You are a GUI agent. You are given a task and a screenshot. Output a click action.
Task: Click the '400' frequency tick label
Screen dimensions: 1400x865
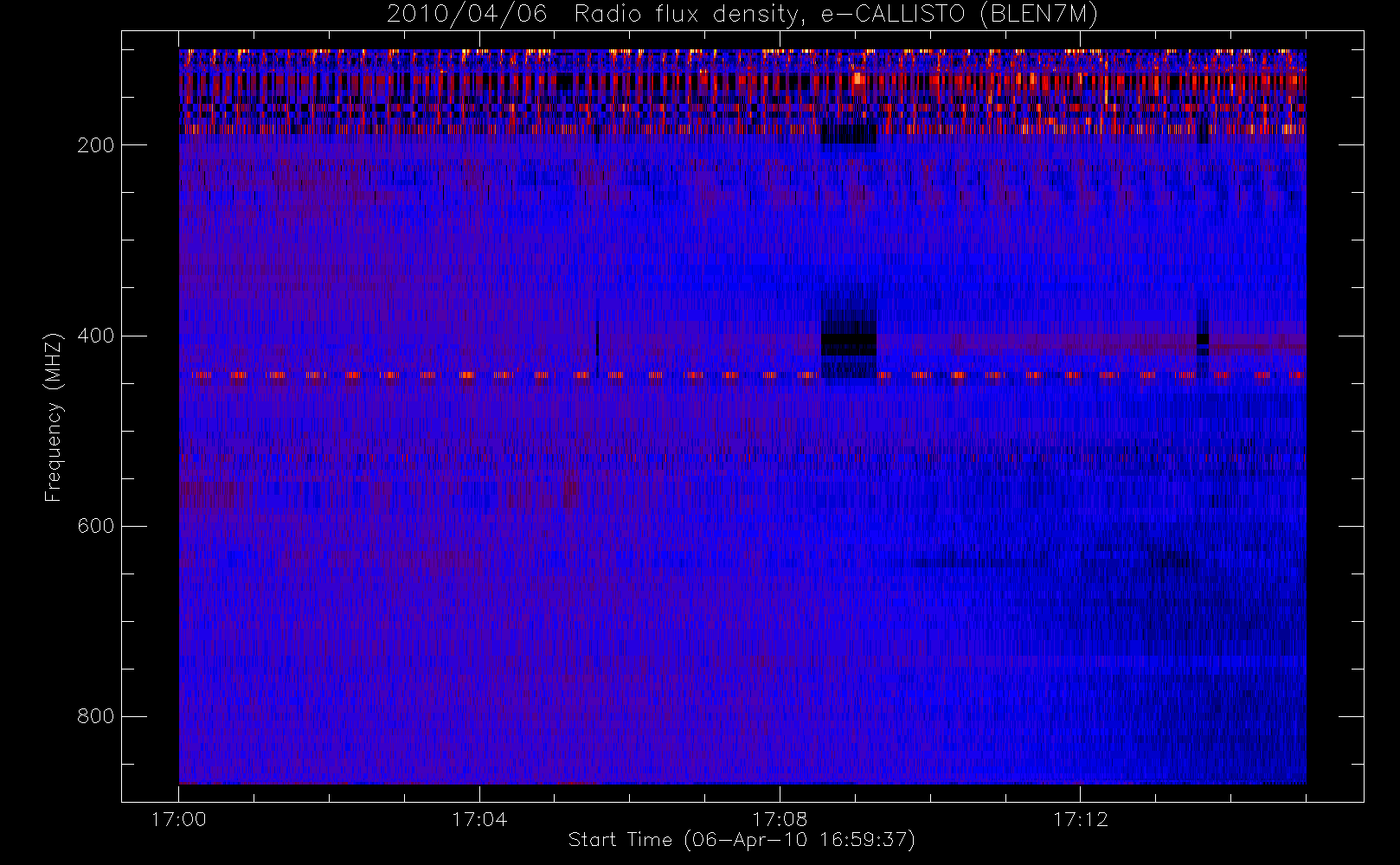click(96, 336)
